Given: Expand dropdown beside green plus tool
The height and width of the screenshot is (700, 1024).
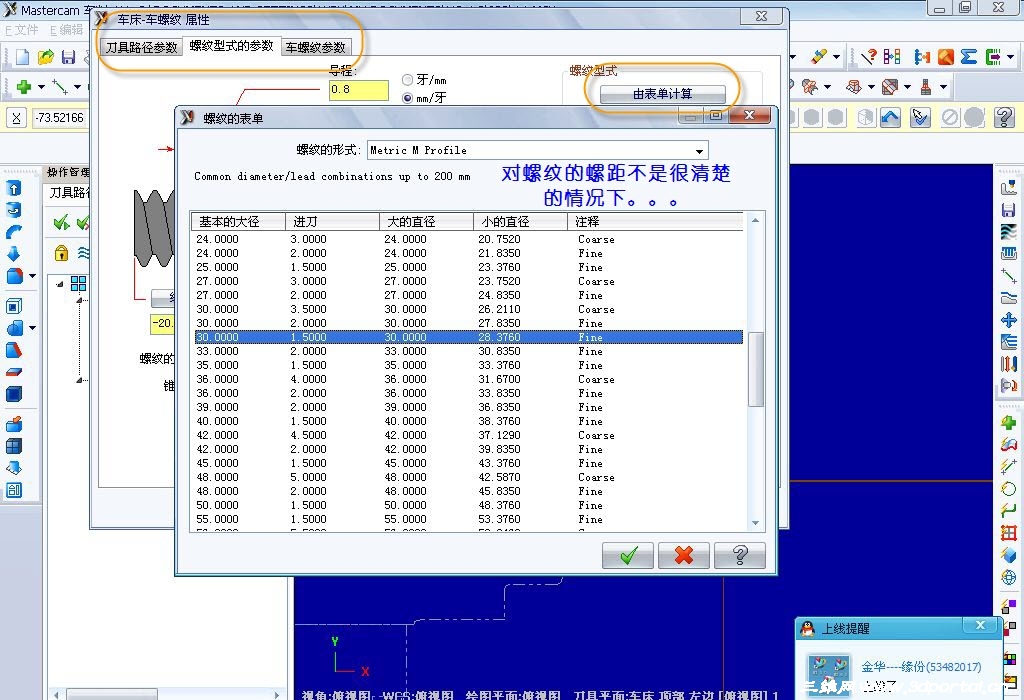Looking at the screenshot, I should point(41,86).
